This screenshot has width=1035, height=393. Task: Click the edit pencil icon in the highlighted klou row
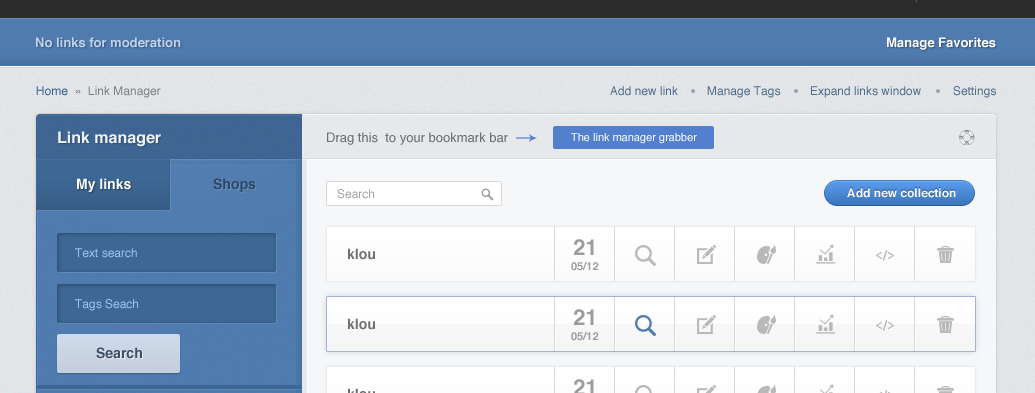click(x=706, y=324)
